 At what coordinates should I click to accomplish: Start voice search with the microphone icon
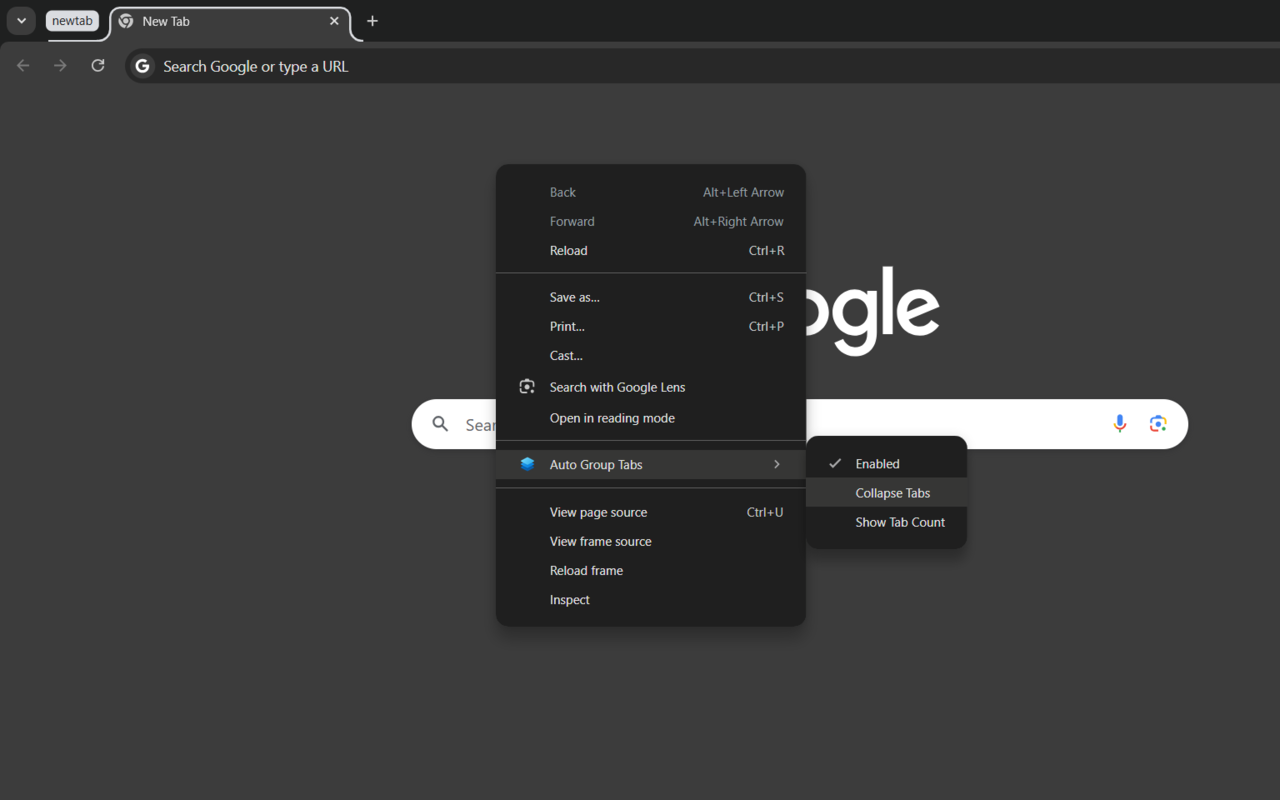[1120, 424]
